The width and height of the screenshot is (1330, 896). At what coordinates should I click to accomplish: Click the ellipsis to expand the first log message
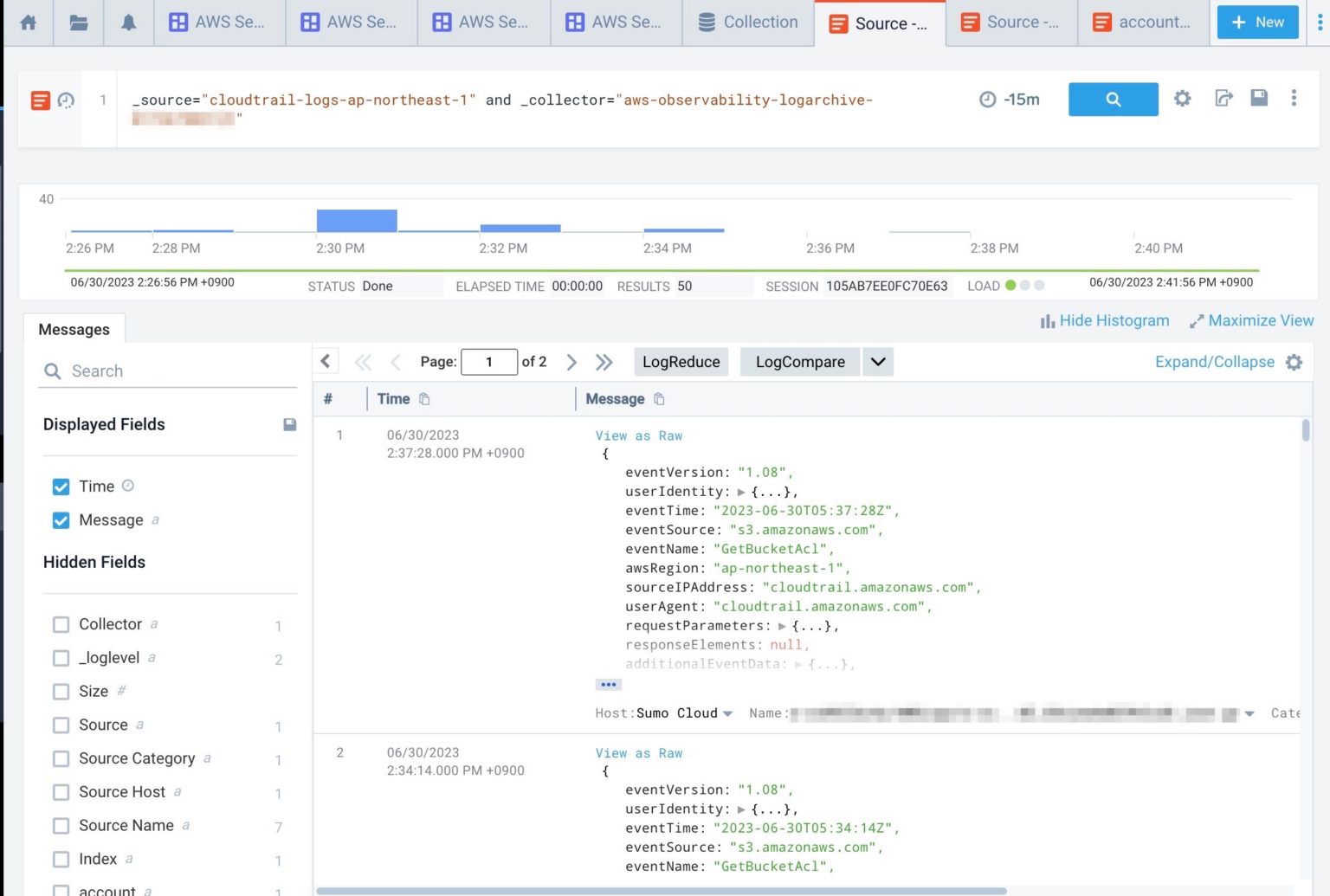point(609,684)
